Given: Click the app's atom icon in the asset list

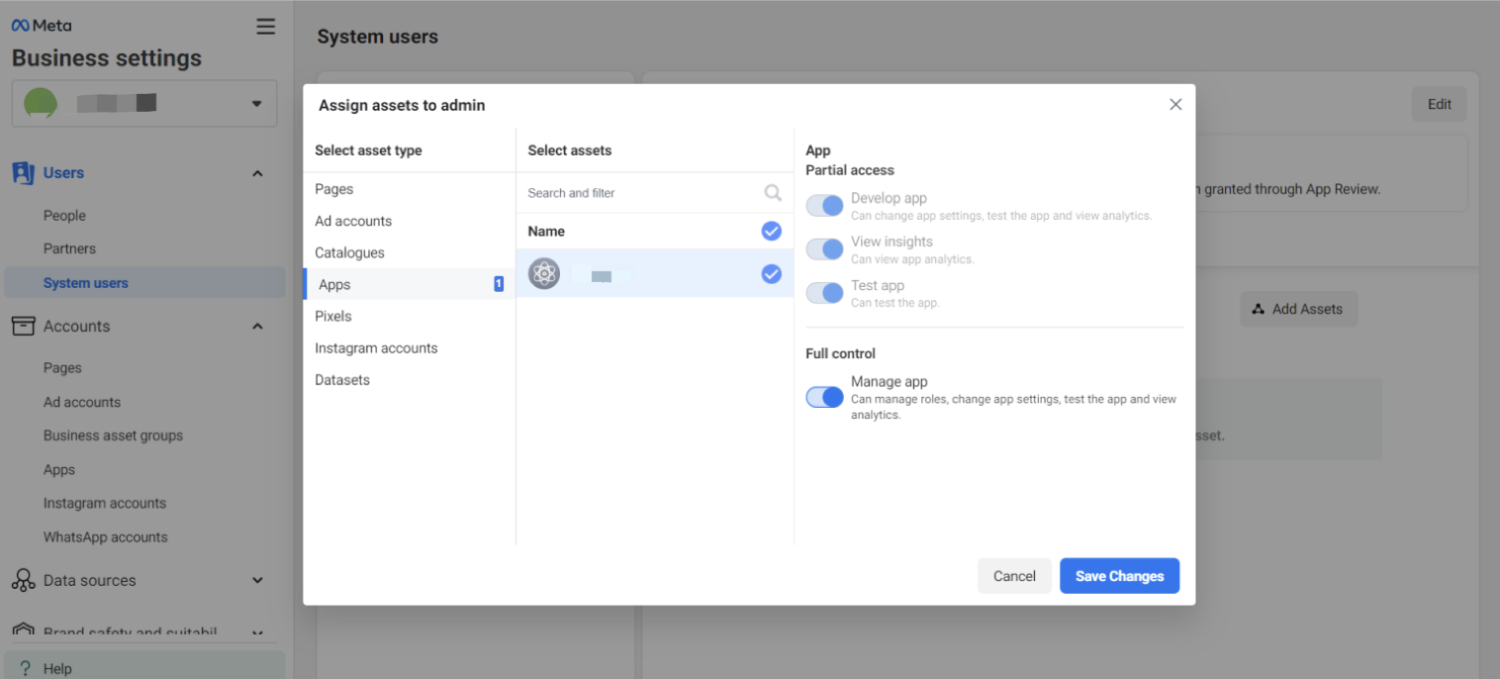Looking at the screenshot, I should click(x=544, y=273).
